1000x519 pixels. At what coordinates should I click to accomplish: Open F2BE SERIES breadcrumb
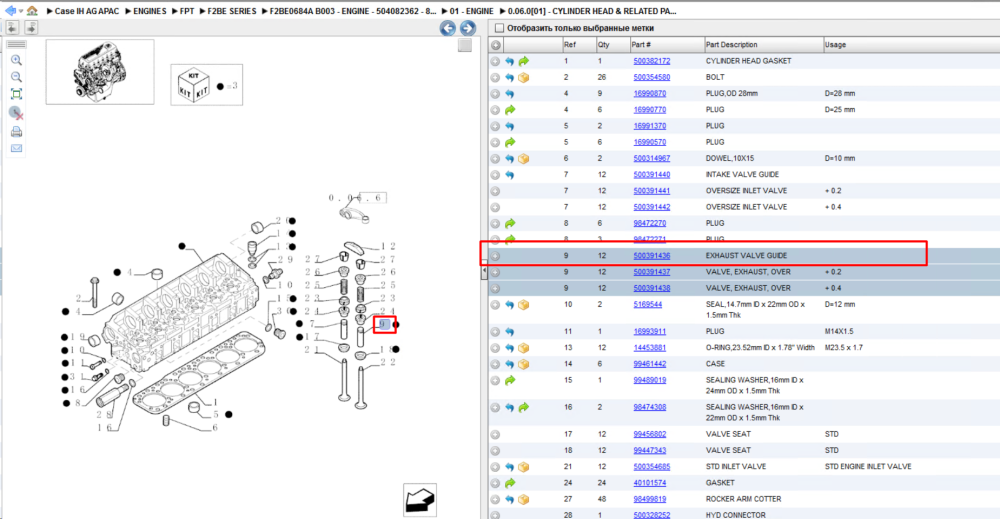click(x=232, y=11)
